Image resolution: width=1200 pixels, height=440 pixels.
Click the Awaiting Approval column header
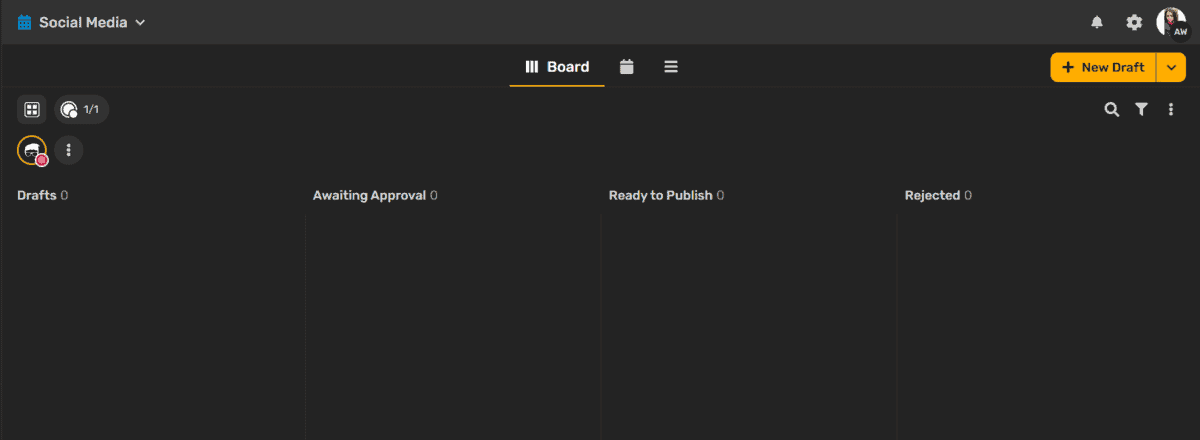(369, 195)
